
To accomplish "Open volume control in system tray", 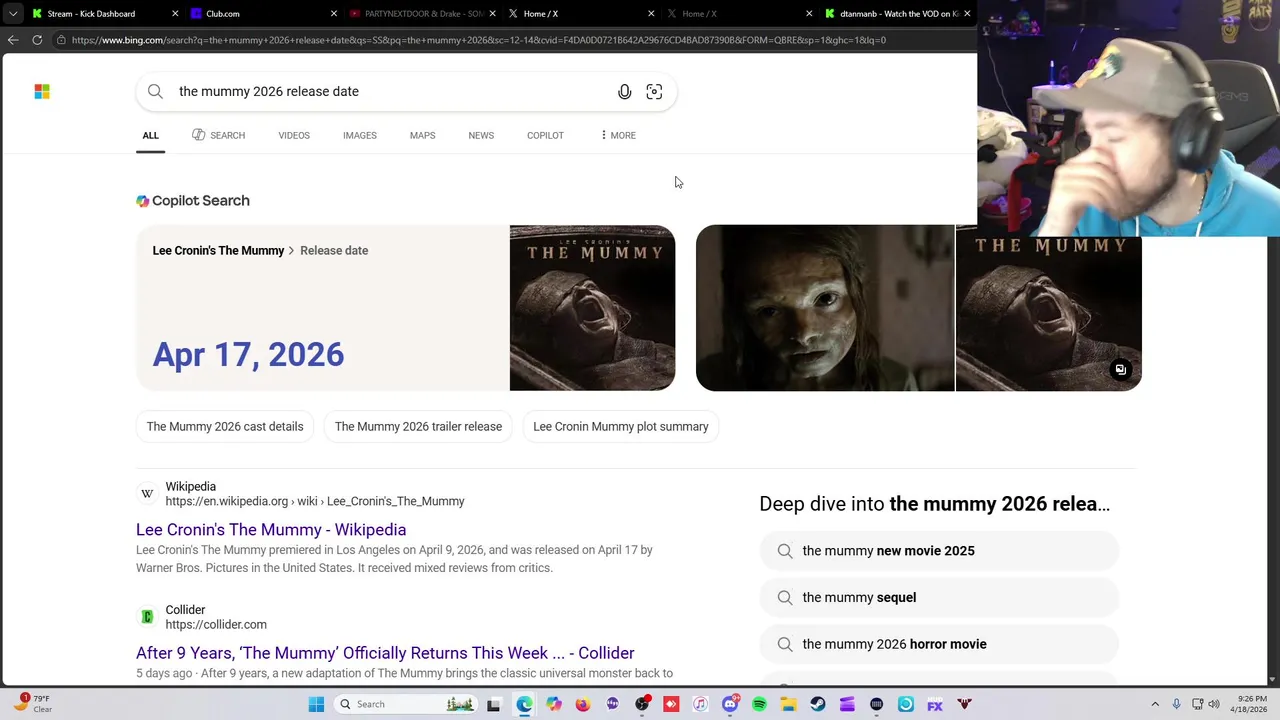I will click(x=1214, y=705).
